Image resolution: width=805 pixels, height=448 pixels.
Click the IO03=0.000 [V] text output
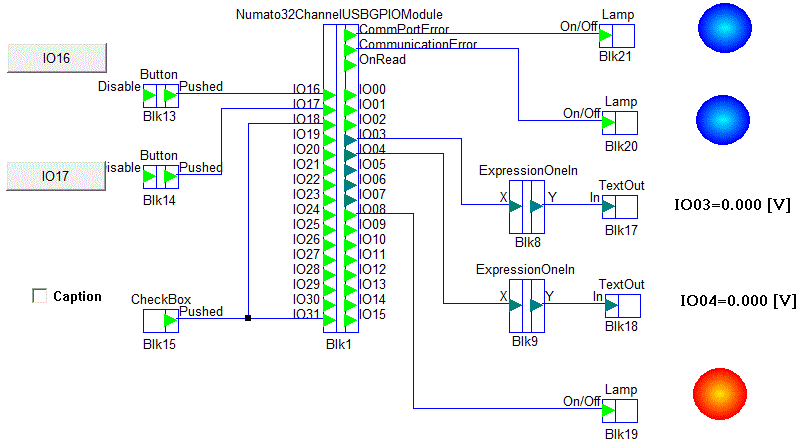coord(732,205)
